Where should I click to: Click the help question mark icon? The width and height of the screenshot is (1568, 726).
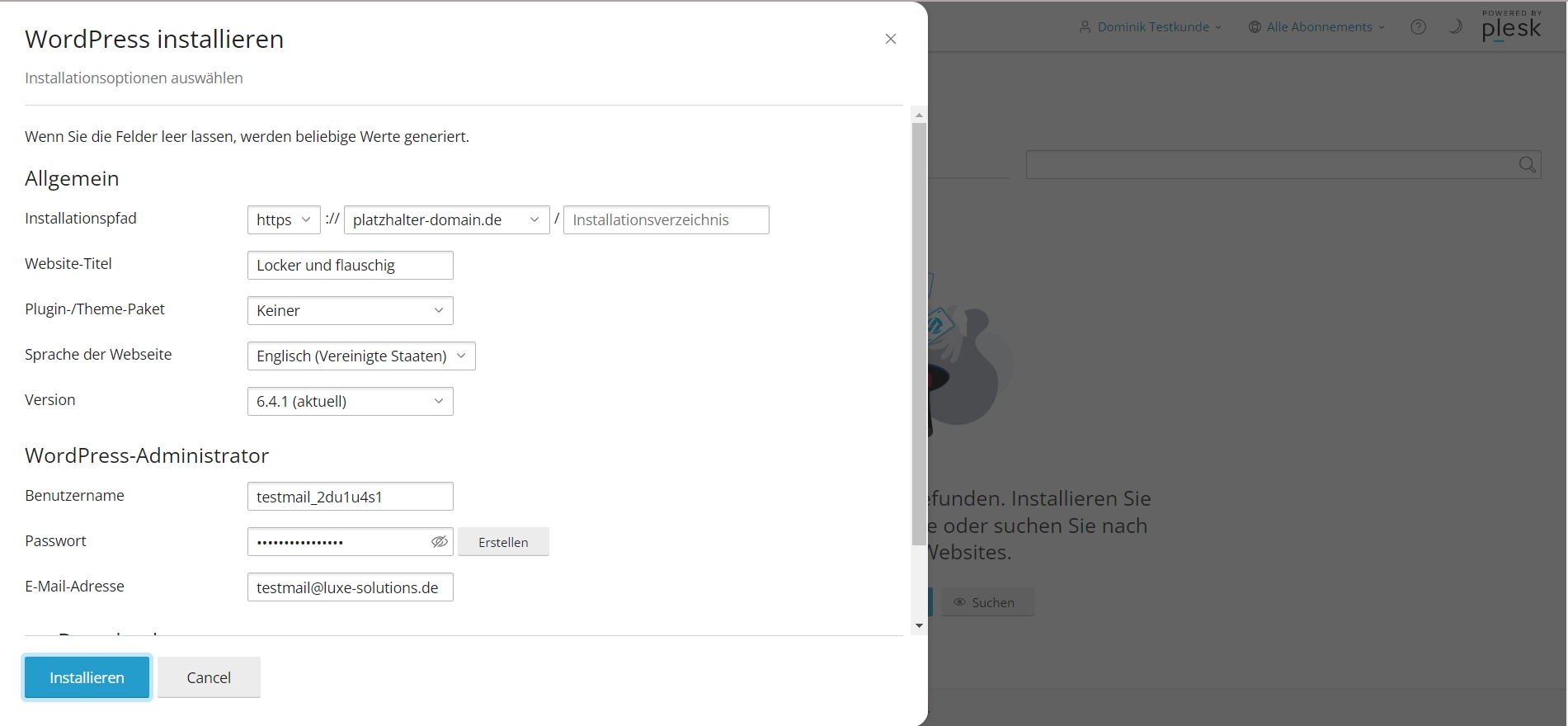point(1418,27)
